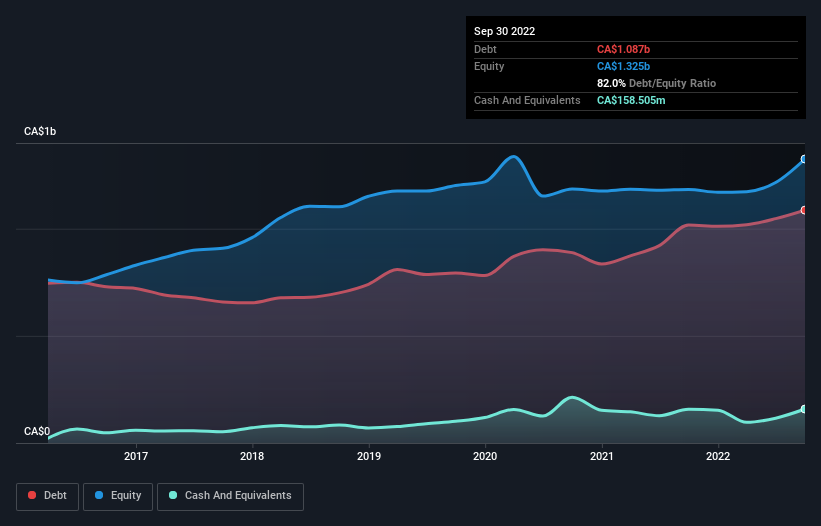Click the CA$0 axis label
821x526 pixels.
click(37, 431)
